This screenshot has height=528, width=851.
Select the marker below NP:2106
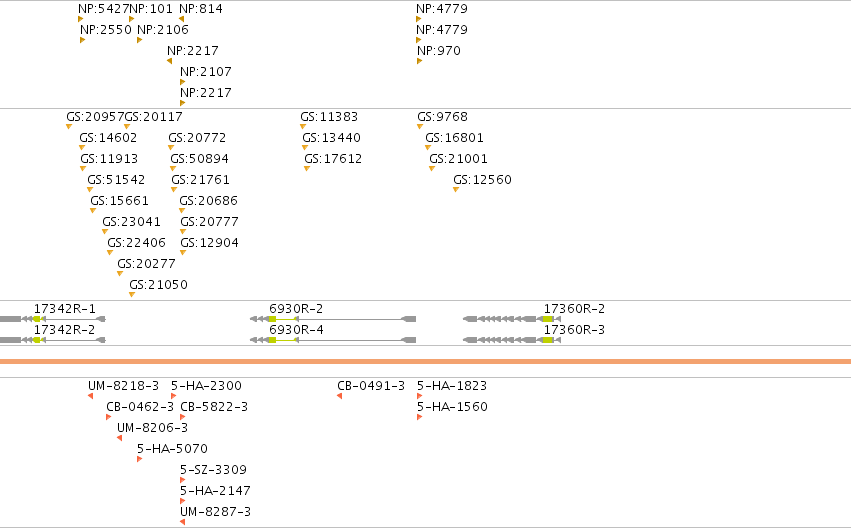pyautogui.click(x=139, y=40)
